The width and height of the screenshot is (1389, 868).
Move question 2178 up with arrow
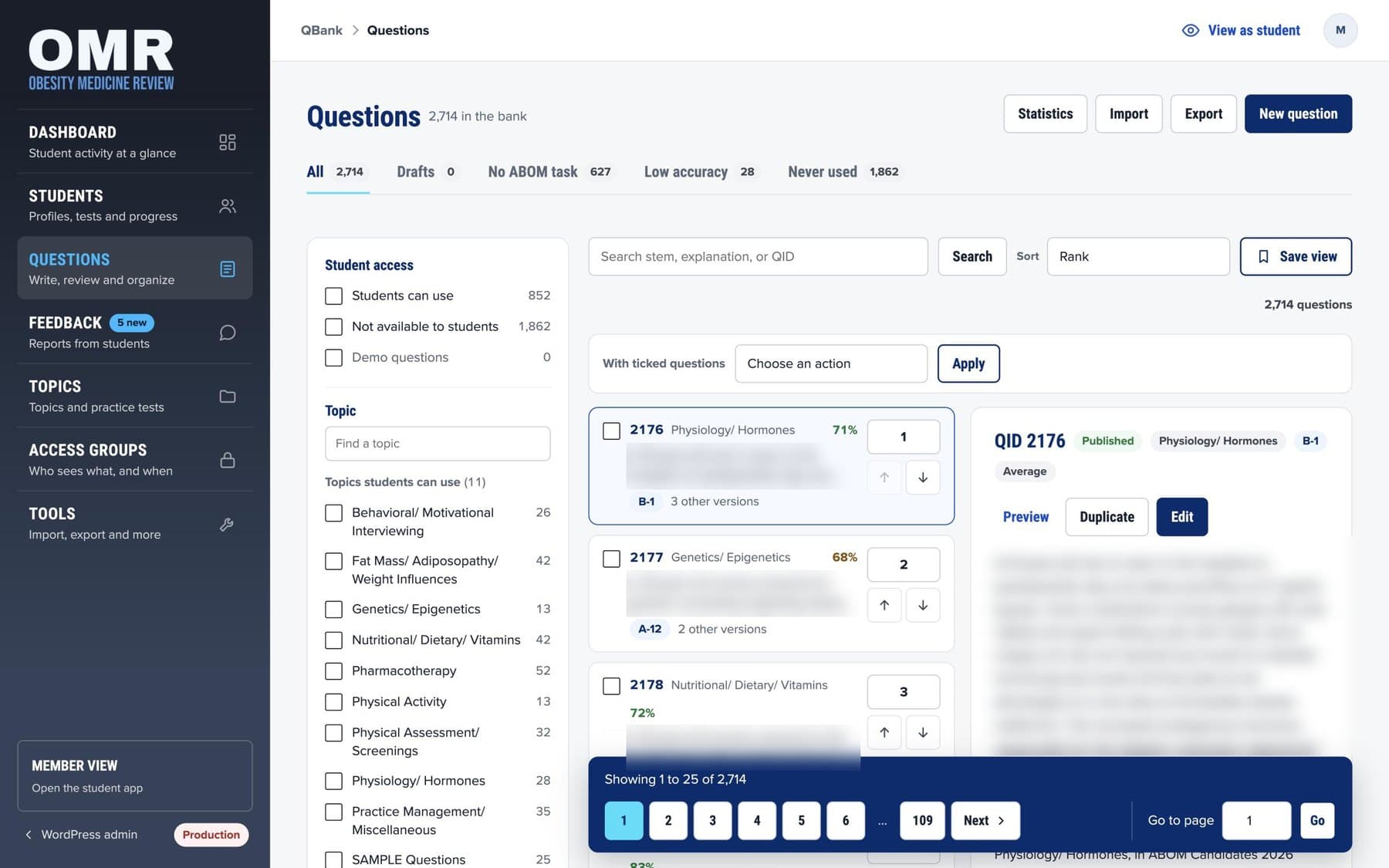[x=884, y=732]
